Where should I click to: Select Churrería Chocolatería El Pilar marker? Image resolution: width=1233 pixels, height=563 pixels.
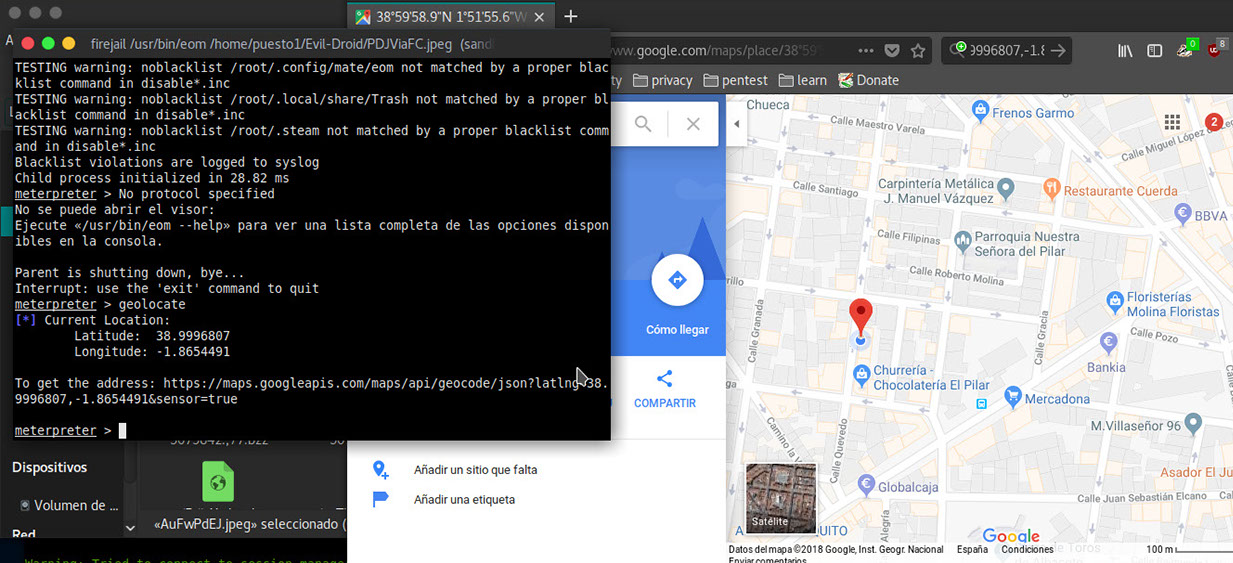click(861, 374)
